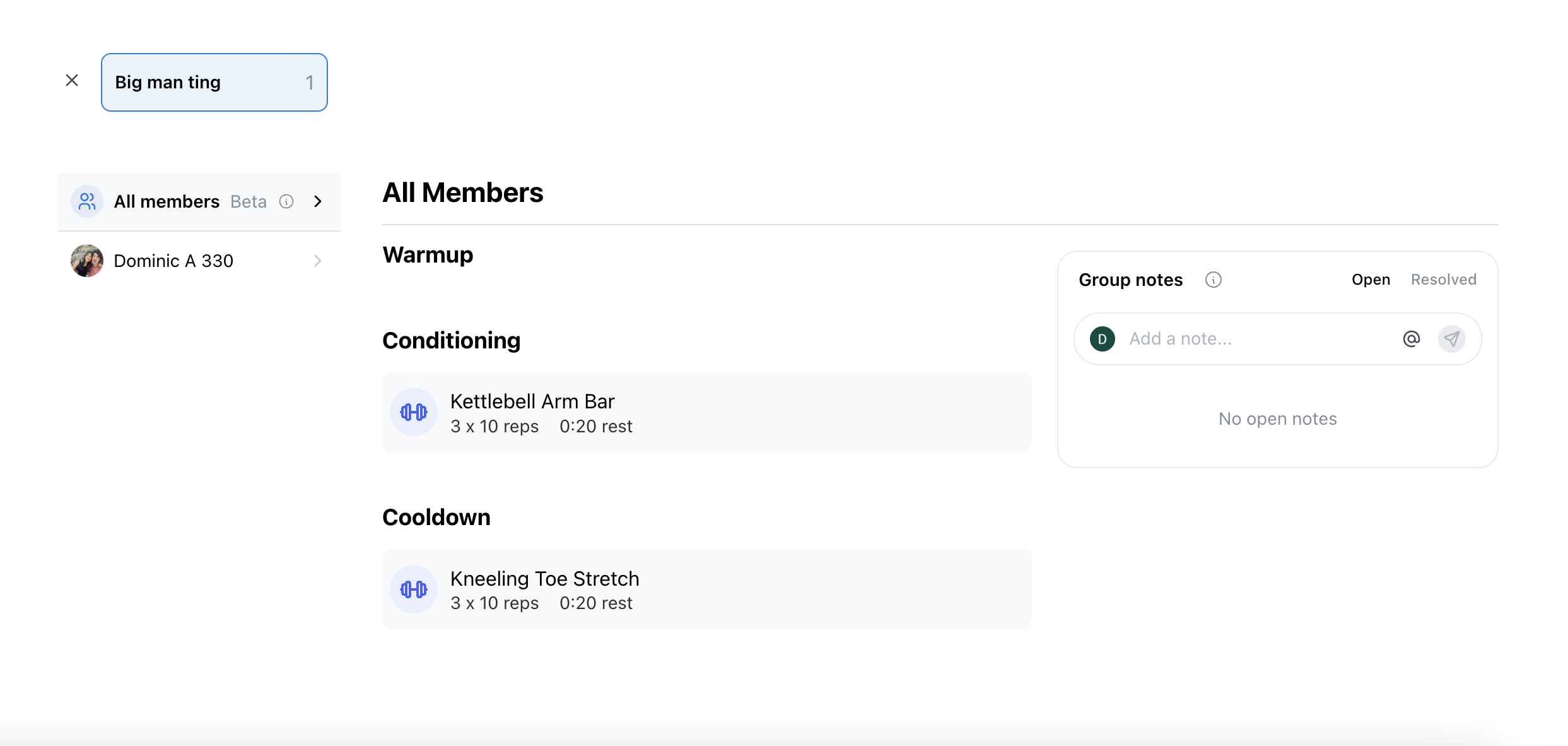The image size is (1568, 746).
Task: Click the dumbbell icon beside Kneeling Toe Stretch
Action: [414, 589]
